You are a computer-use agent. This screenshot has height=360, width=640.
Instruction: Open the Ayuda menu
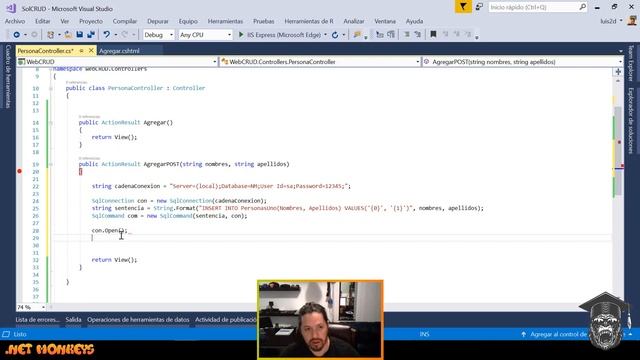click(414, 21)
